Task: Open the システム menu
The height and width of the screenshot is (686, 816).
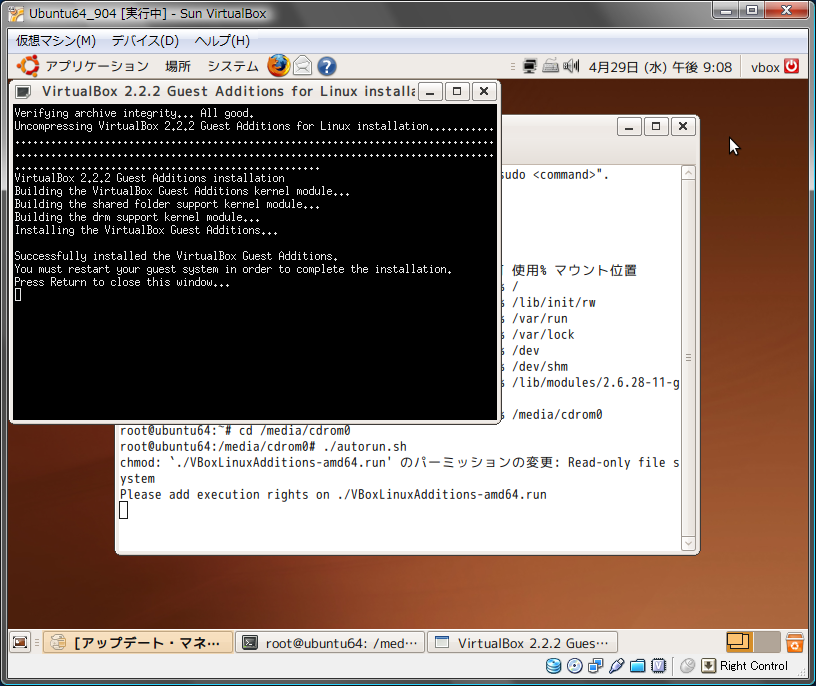Action: [x=233, y=66]
